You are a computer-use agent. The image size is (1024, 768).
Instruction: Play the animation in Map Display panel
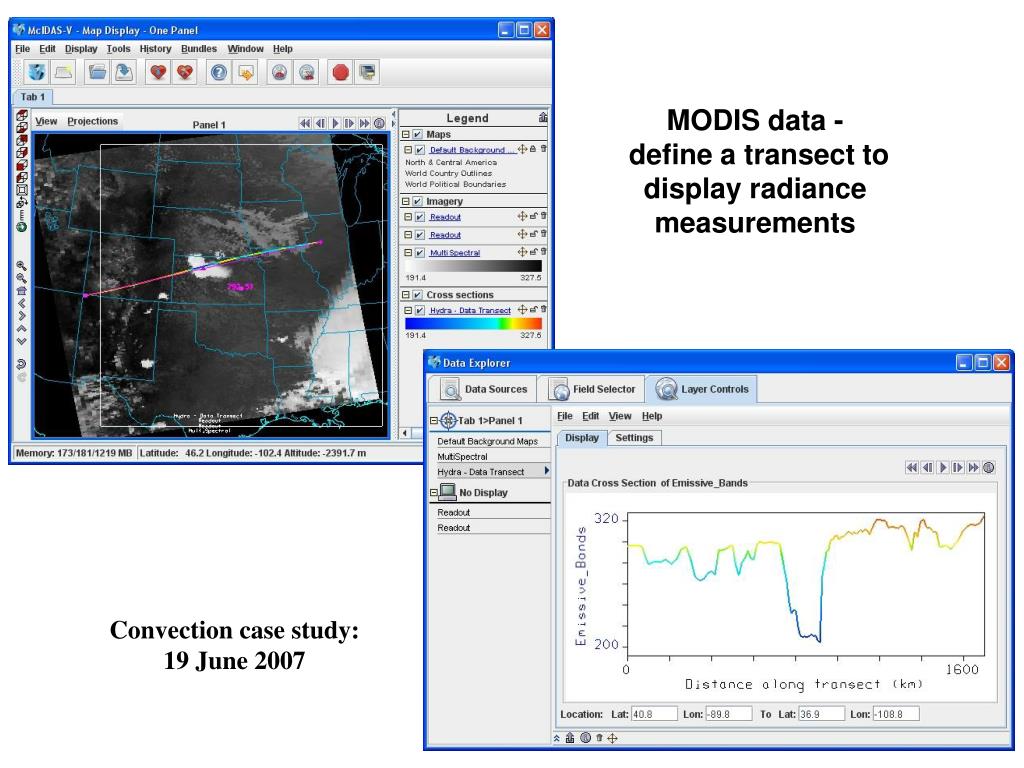(x=336, y=123)
